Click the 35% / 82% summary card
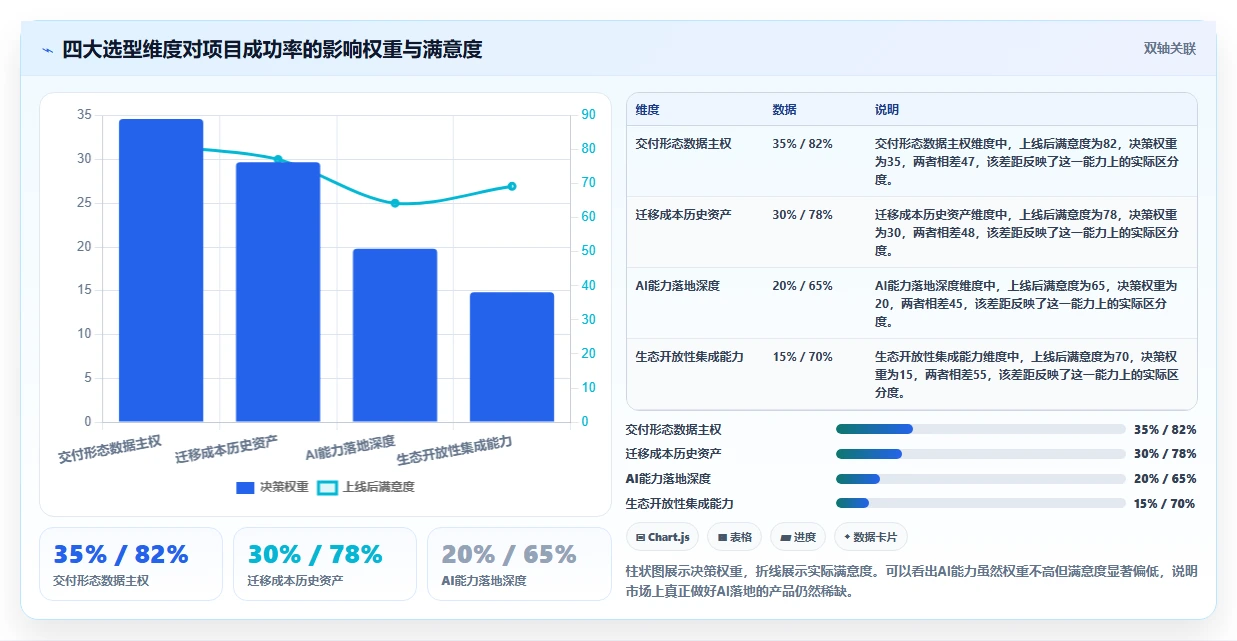 click(x=131, y=564)
